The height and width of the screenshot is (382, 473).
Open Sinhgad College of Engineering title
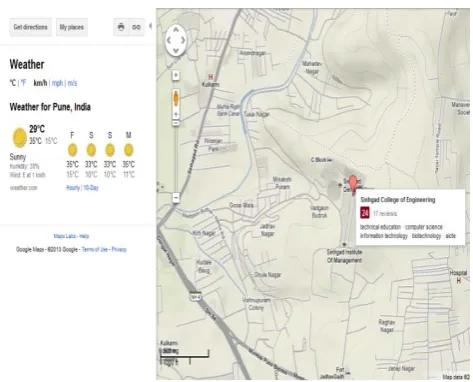[x=398, y=200]
